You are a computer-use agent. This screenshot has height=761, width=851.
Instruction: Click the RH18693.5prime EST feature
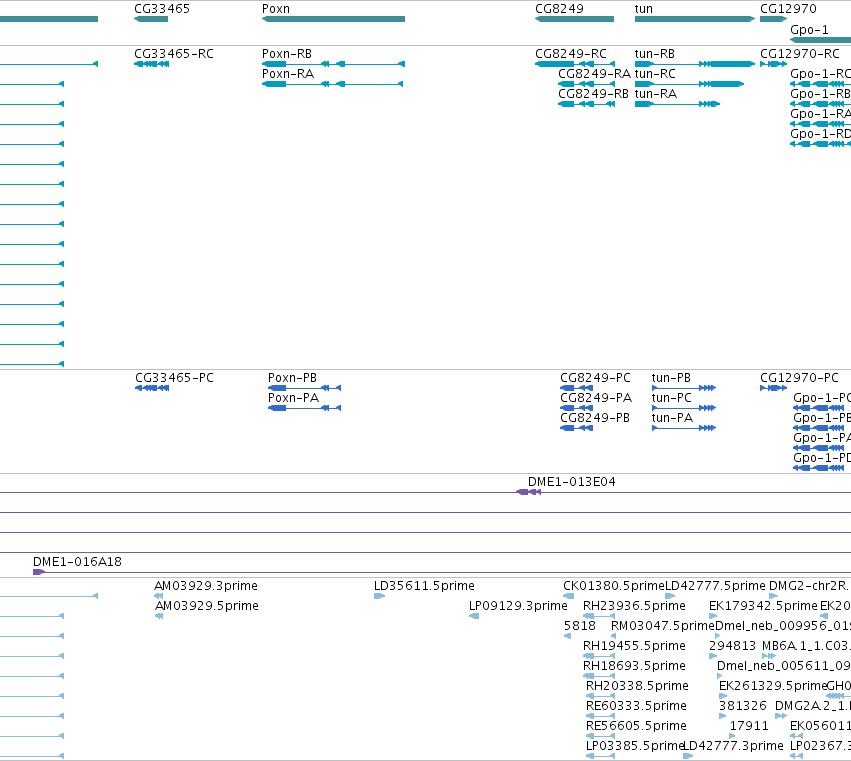[599, 676]
